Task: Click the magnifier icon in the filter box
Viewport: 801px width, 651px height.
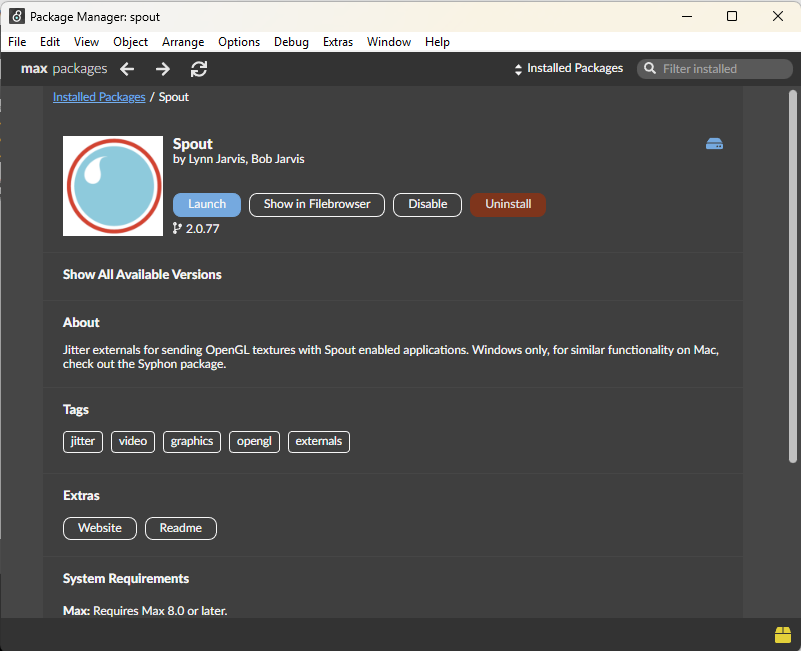Action: click(x=650, y=68)
